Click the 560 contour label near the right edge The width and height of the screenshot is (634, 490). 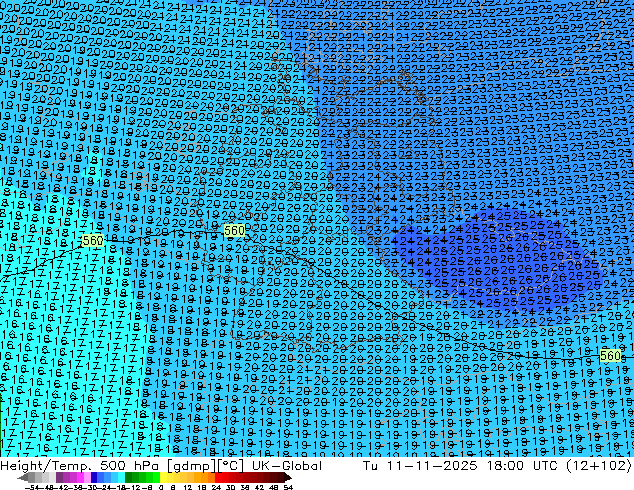click(x=610, y=356)
